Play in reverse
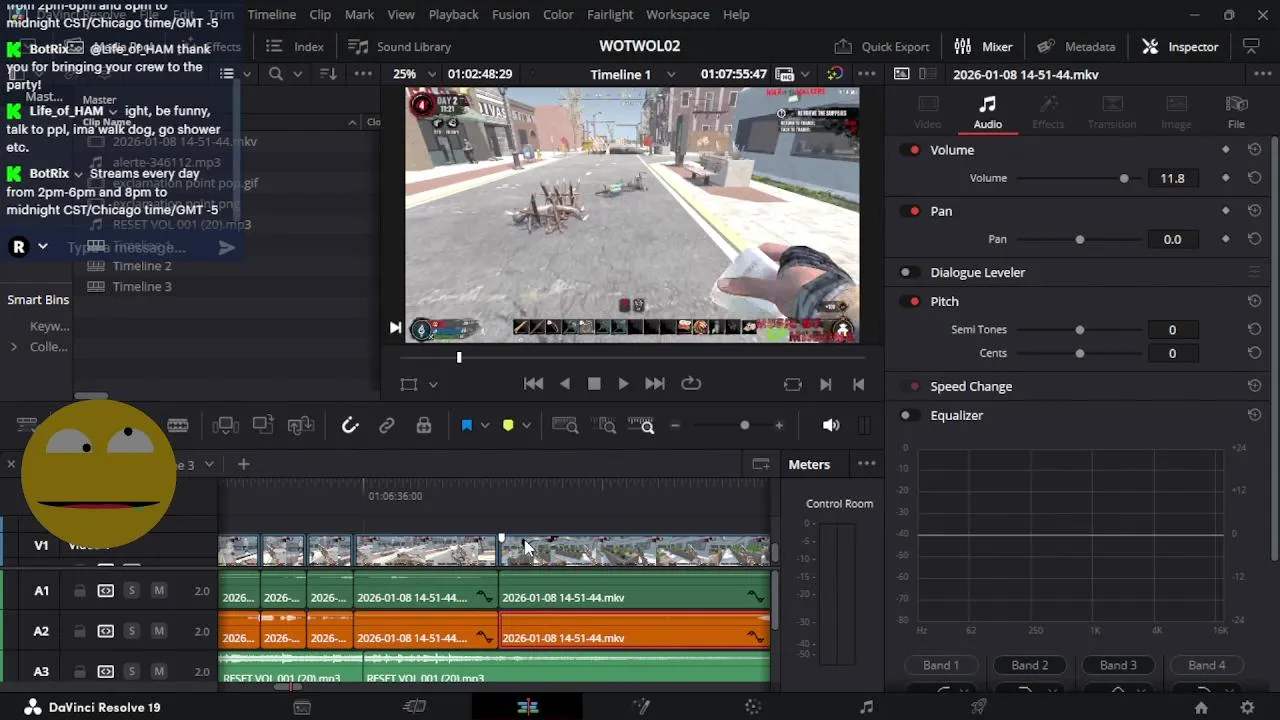1280x720 pixels. [x=565, y=384]
